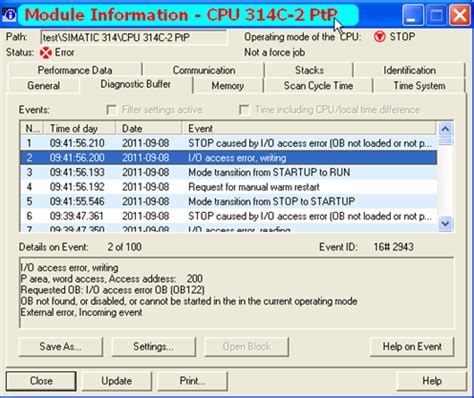
Task: Toggle the Filter settings active checkbox
Action: coord(111,110)
